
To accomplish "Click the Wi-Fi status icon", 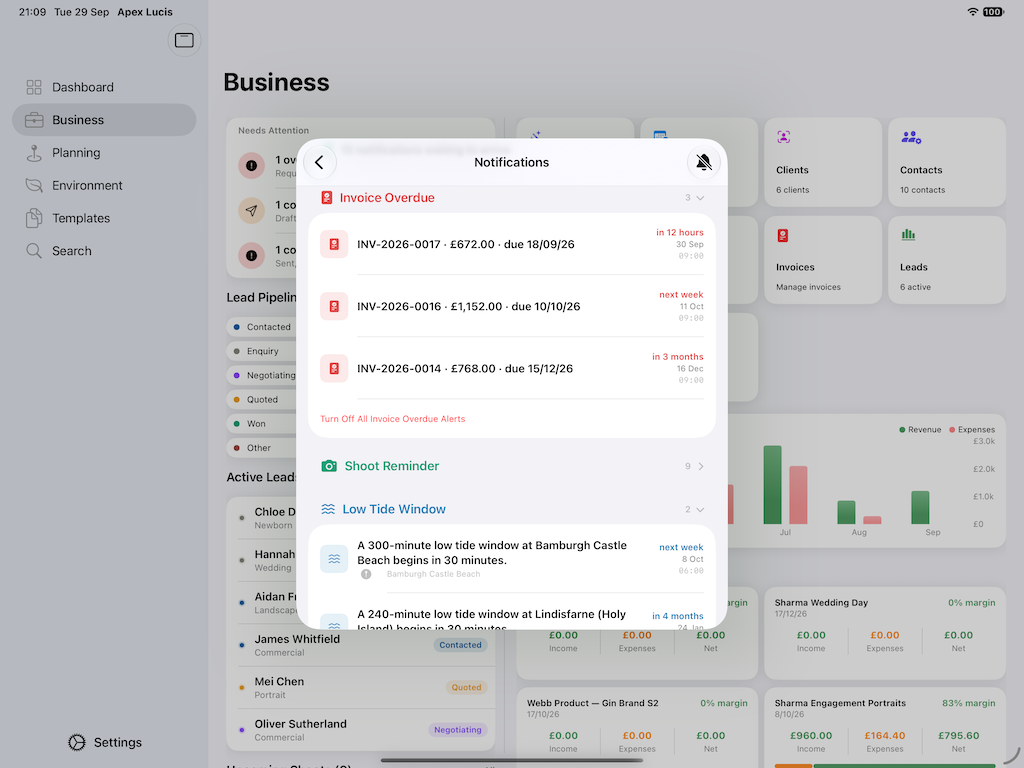I will [x=972, y=12].
